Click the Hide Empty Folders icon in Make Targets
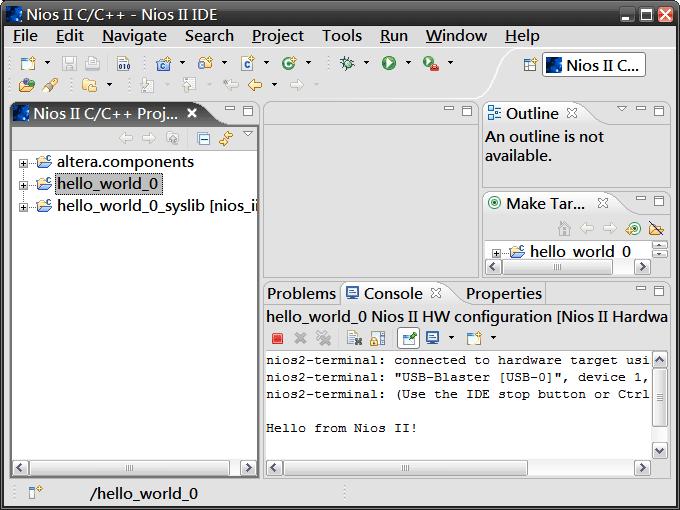Image resolution: width=680 pixels, height=510 pixels. tap(656, 228)
